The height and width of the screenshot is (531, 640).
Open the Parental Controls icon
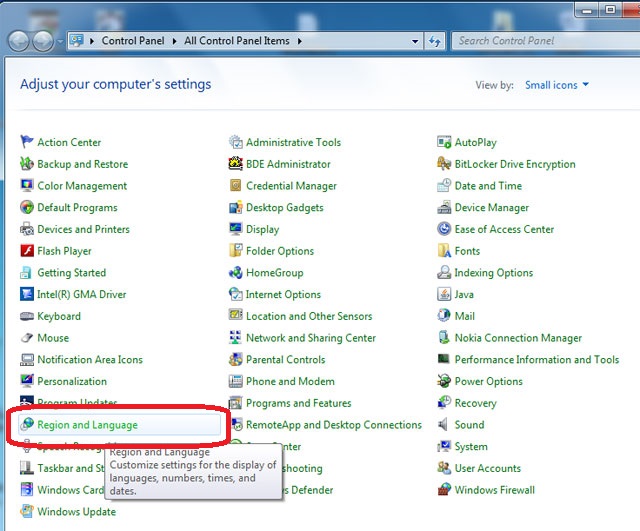tap(236, 359)
